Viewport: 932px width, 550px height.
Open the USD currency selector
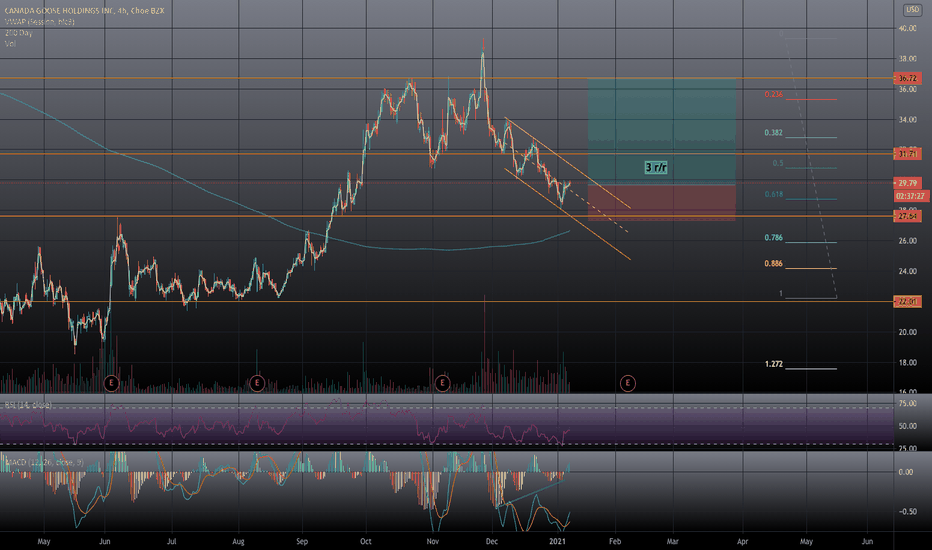pos(912,10)
